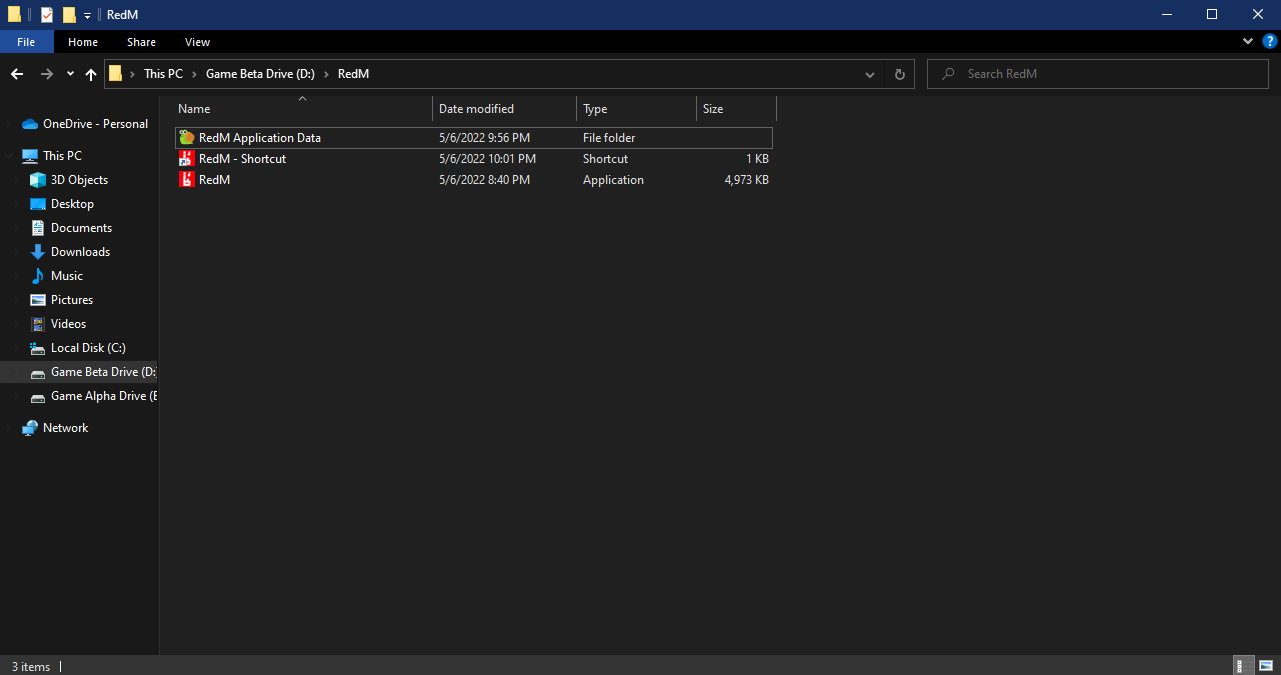Click the "RedM - Shortcut" file name

tap(242, 159)
